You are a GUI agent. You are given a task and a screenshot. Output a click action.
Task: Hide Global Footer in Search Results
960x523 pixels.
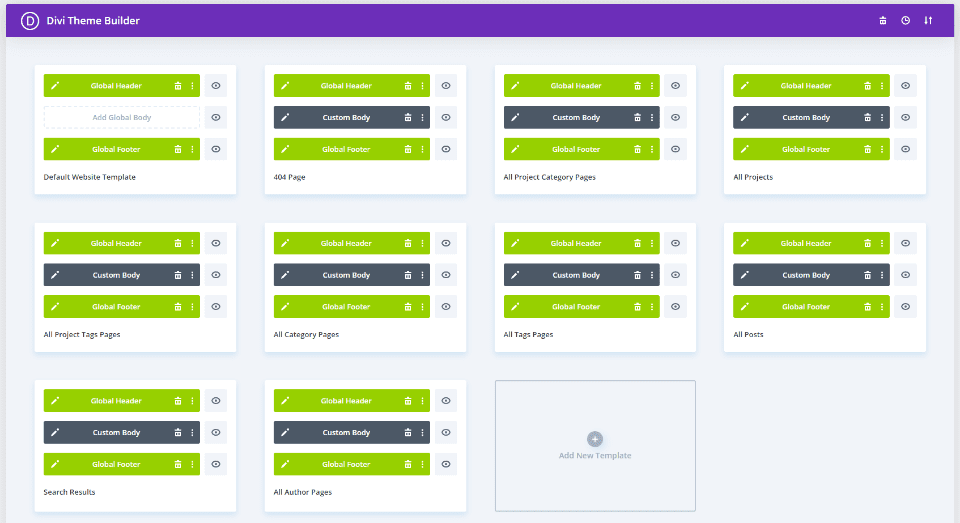point(216,464)
